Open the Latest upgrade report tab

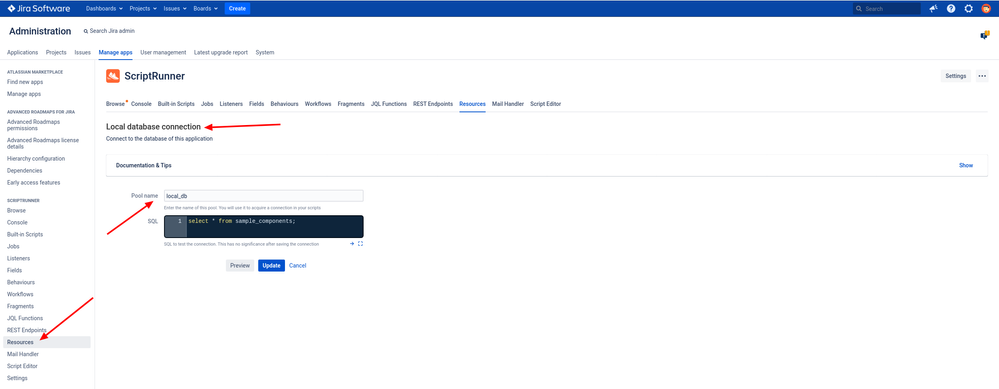point(220,52)
